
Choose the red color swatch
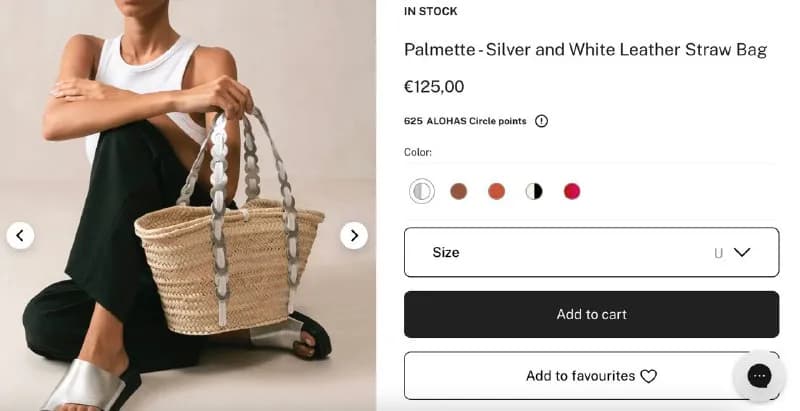point(572,191)
